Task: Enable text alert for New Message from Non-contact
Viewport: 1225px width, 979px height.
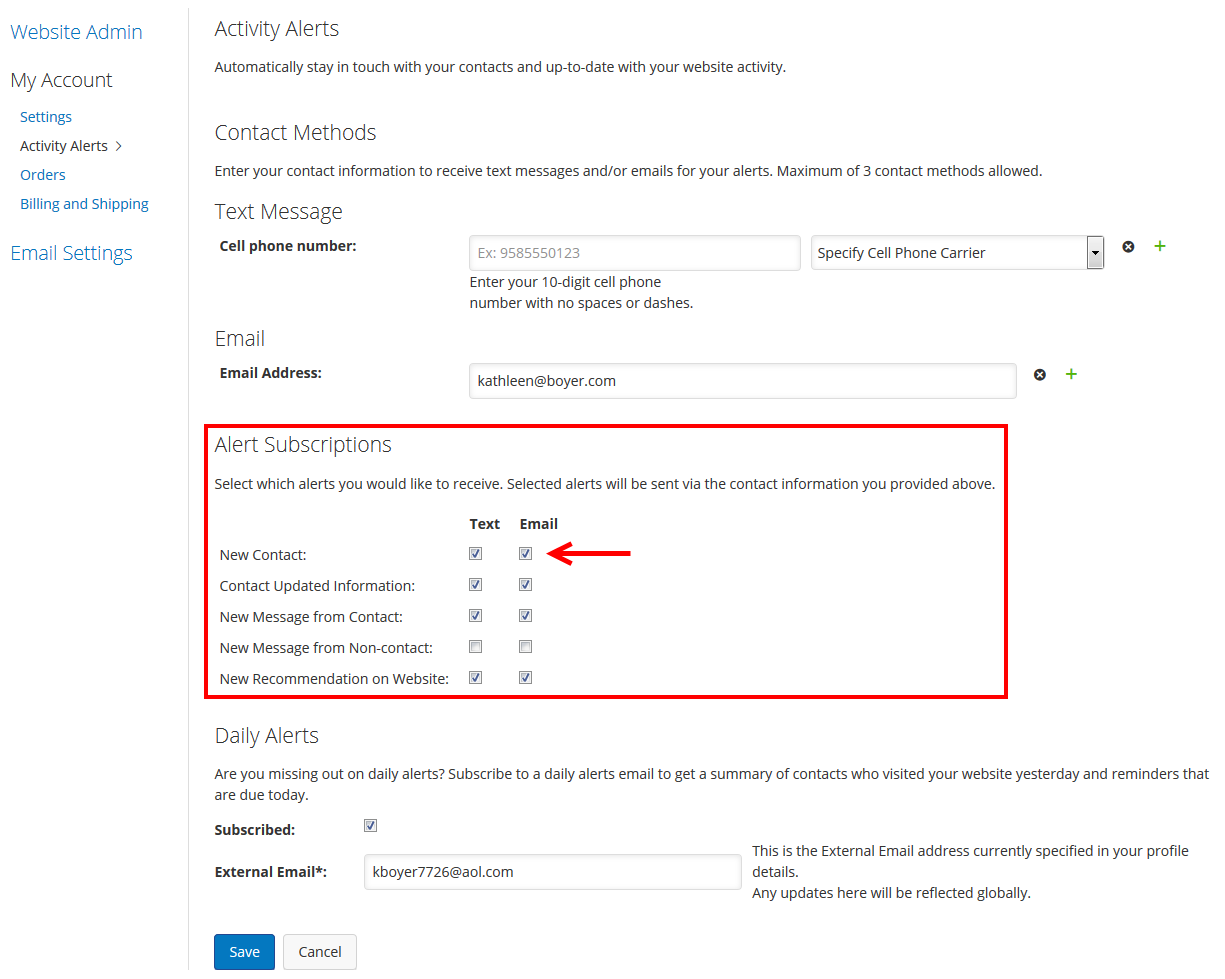Action: click(x=476, y=647)
